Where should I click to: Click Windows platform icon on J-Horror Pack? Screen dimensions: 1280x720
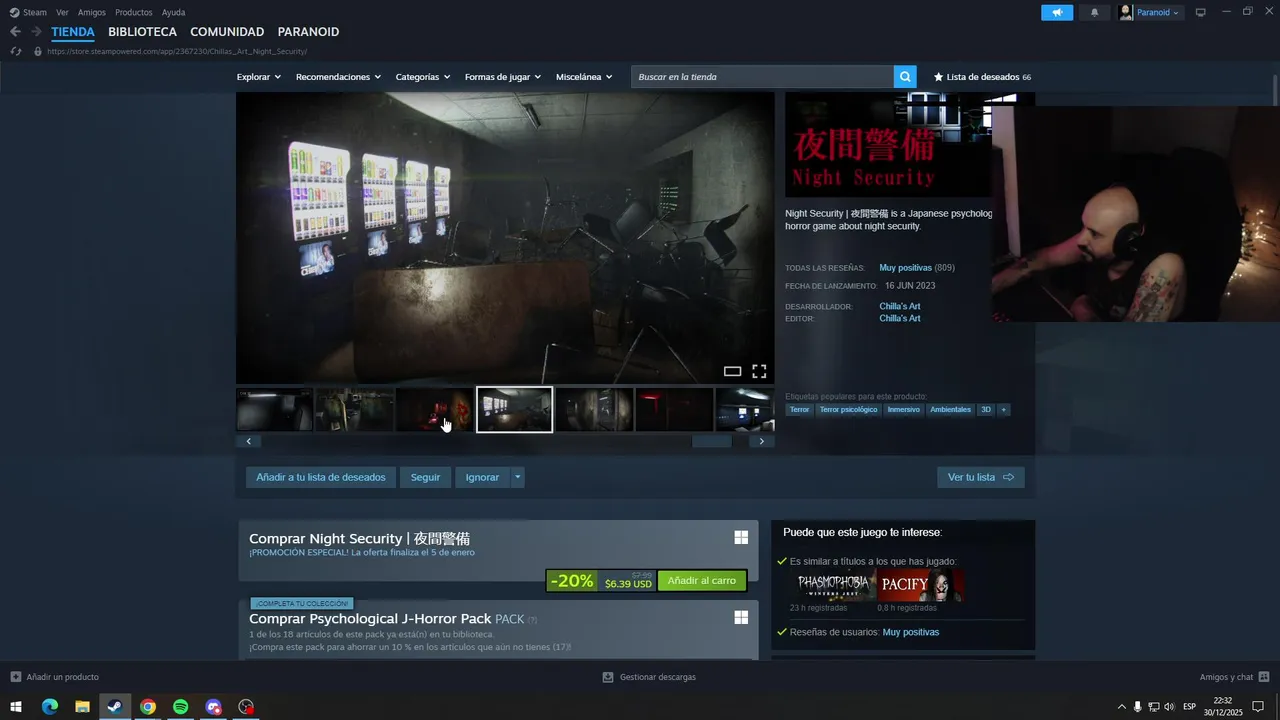tap(741, 618)
